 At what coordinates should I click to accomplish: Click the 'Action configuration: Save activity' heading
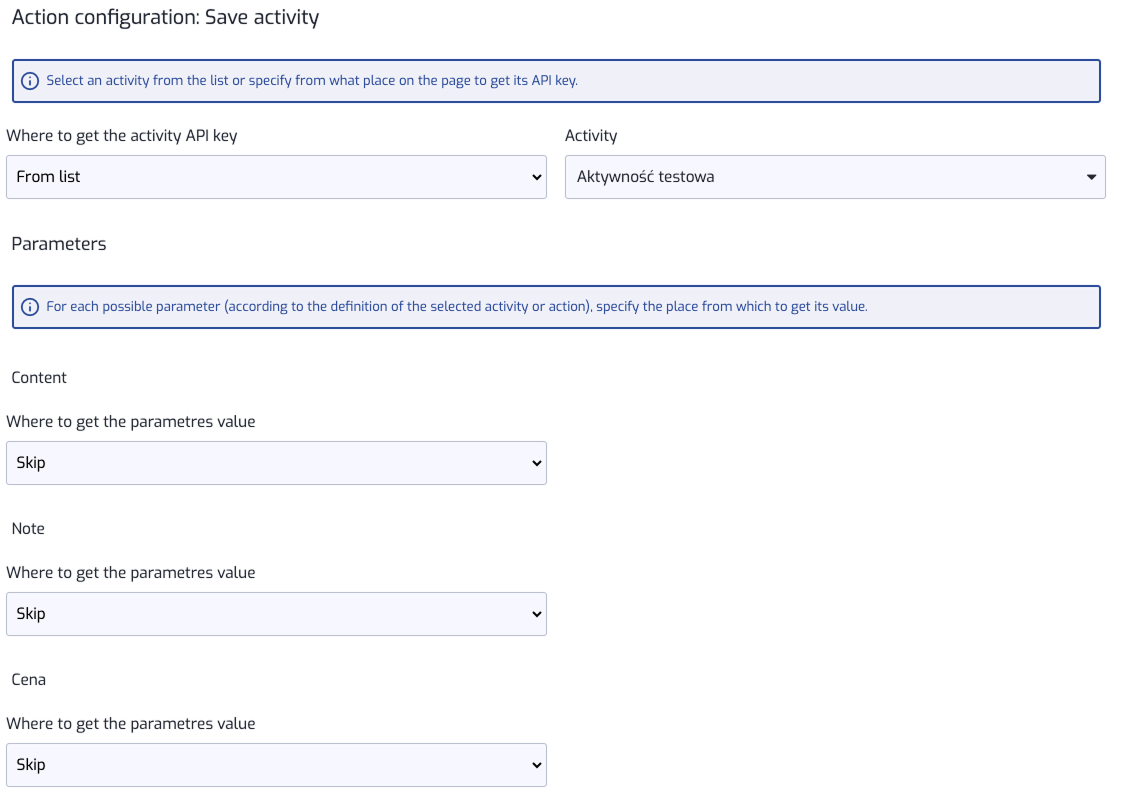click(165, 18)
